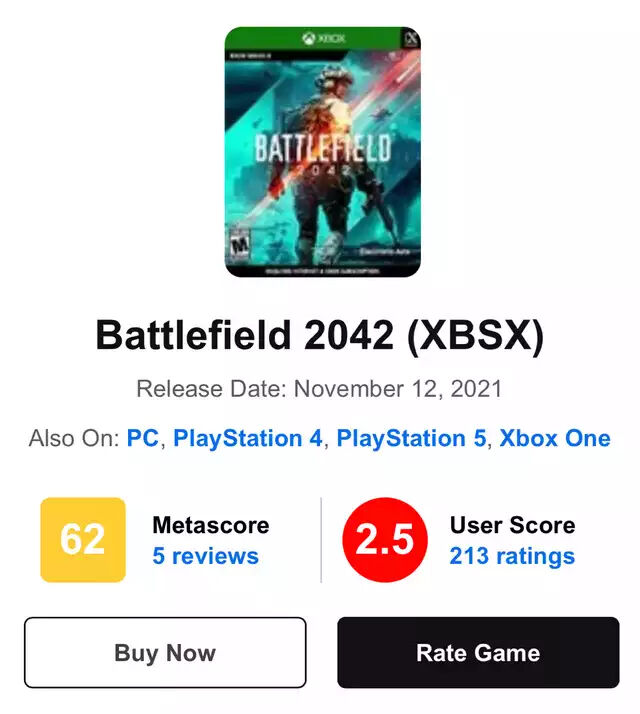Click the Series X badge on cover corner
The height and width of the screenshot is (714, 640).
410,40
